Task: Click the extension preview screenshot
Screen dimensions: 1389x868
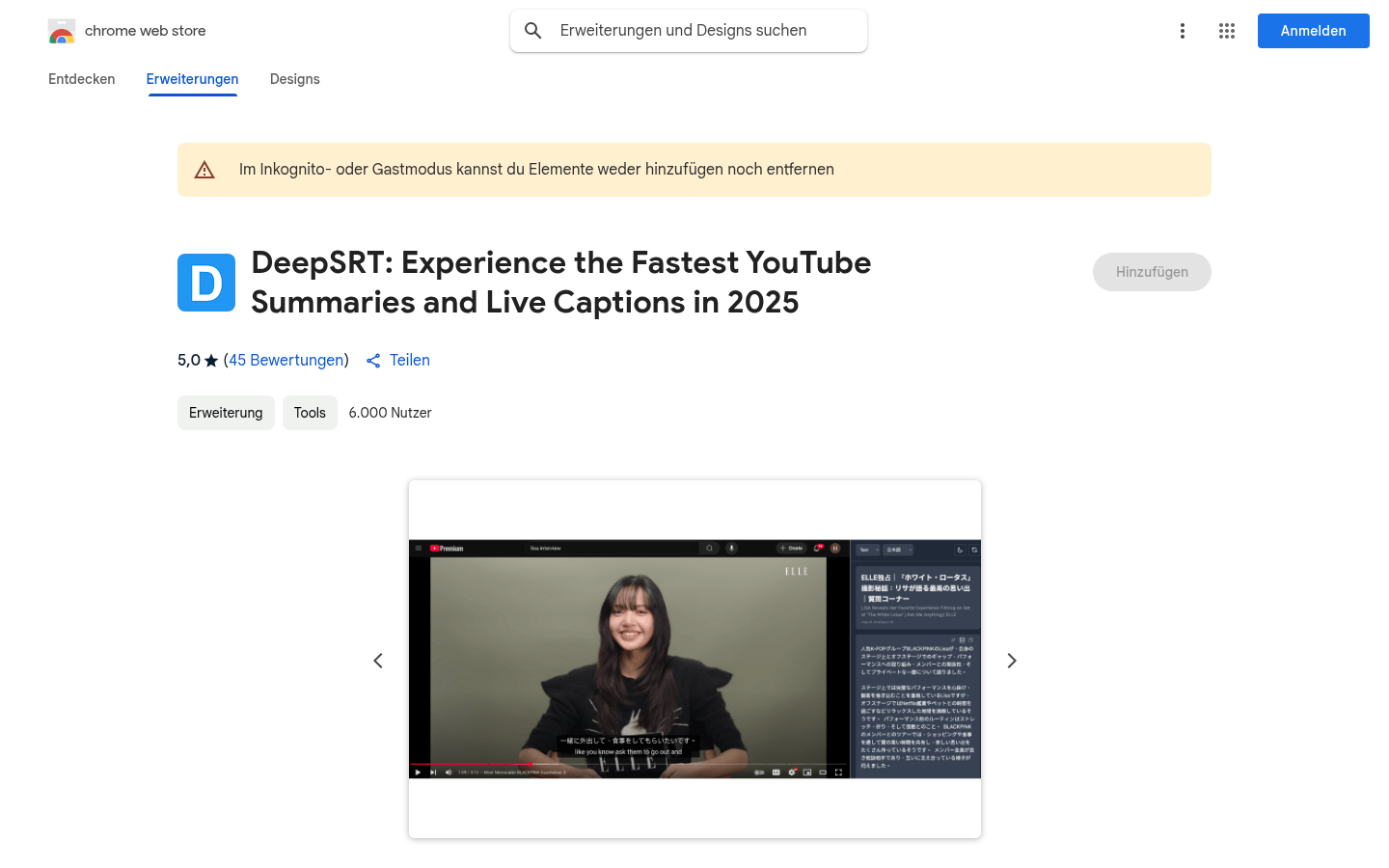Action: [x=694, y=659]
